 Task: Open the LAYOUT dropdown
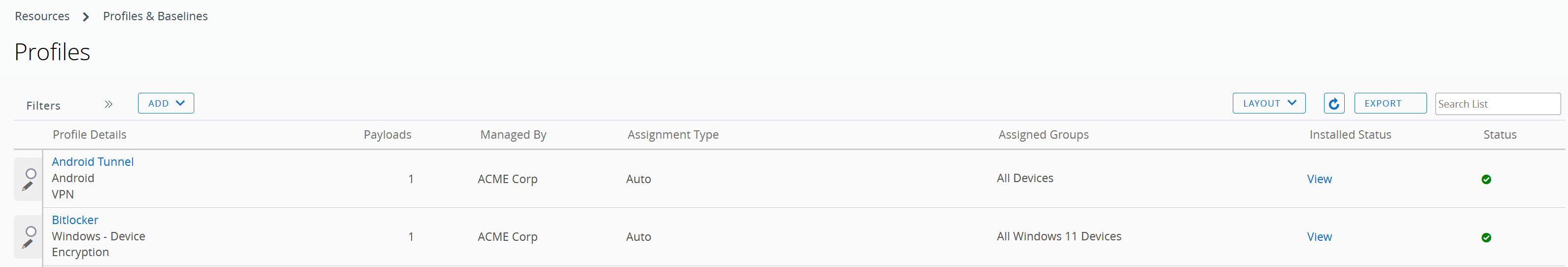tap(1268, 104)
